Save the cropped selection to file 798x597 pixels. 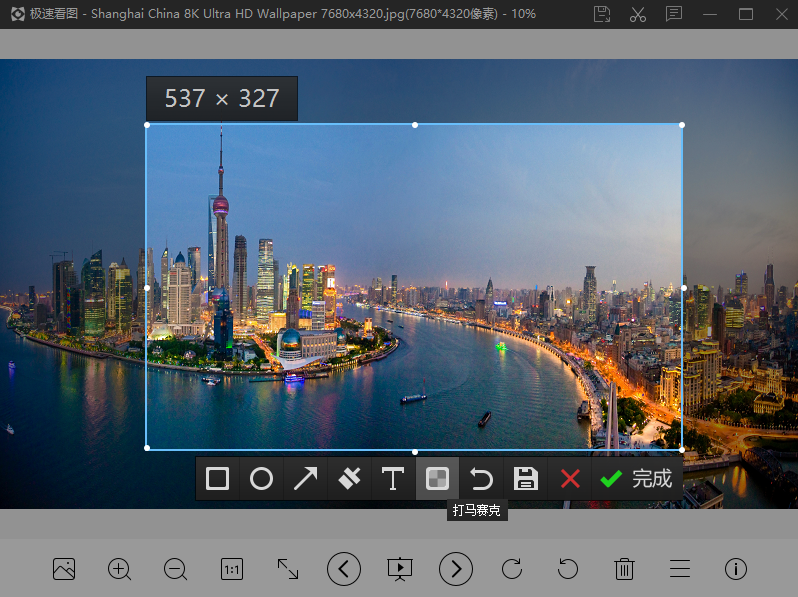click(x=525, y=479)
